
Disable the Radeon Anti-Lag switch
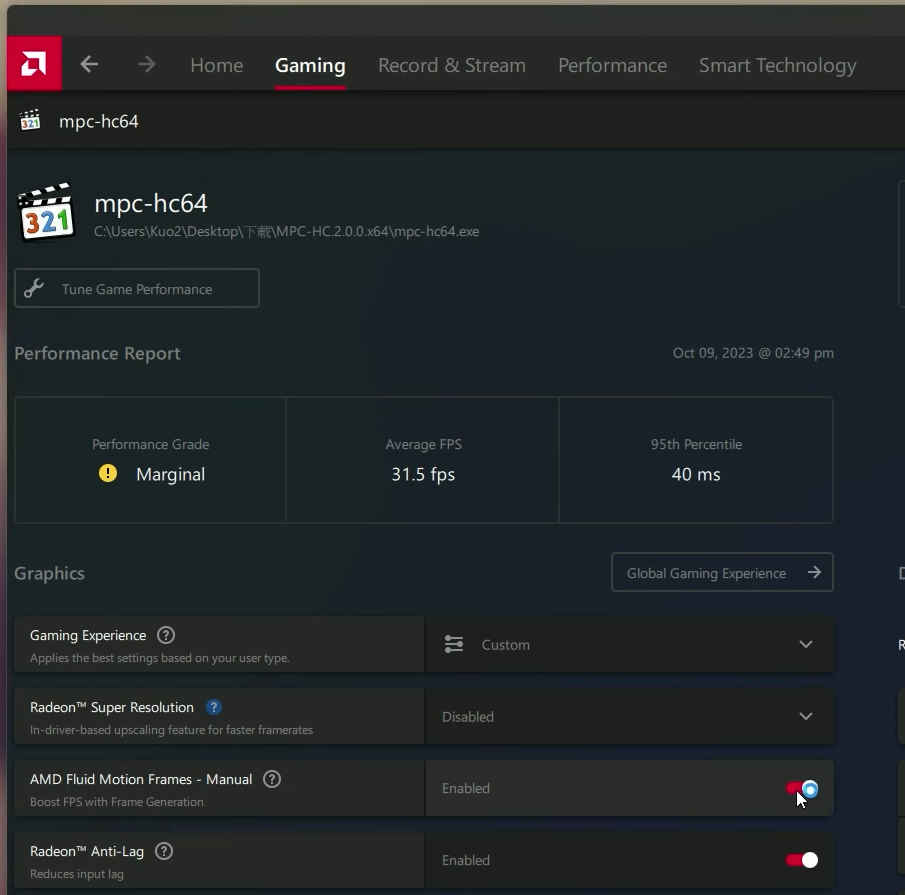802,860
